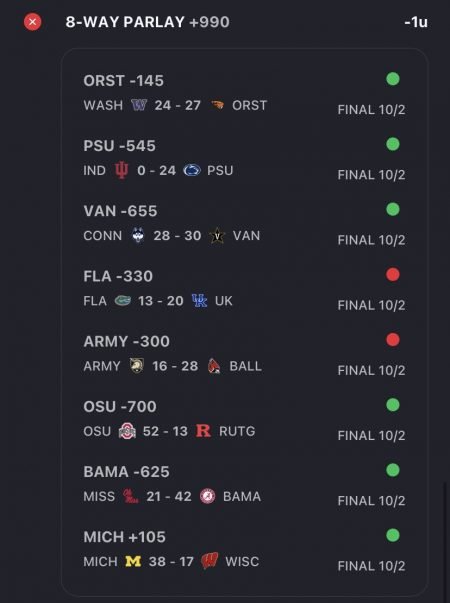Tap the Oregon State Beavers logo
This screenshot has height=603, width=450.
point(217,105)
